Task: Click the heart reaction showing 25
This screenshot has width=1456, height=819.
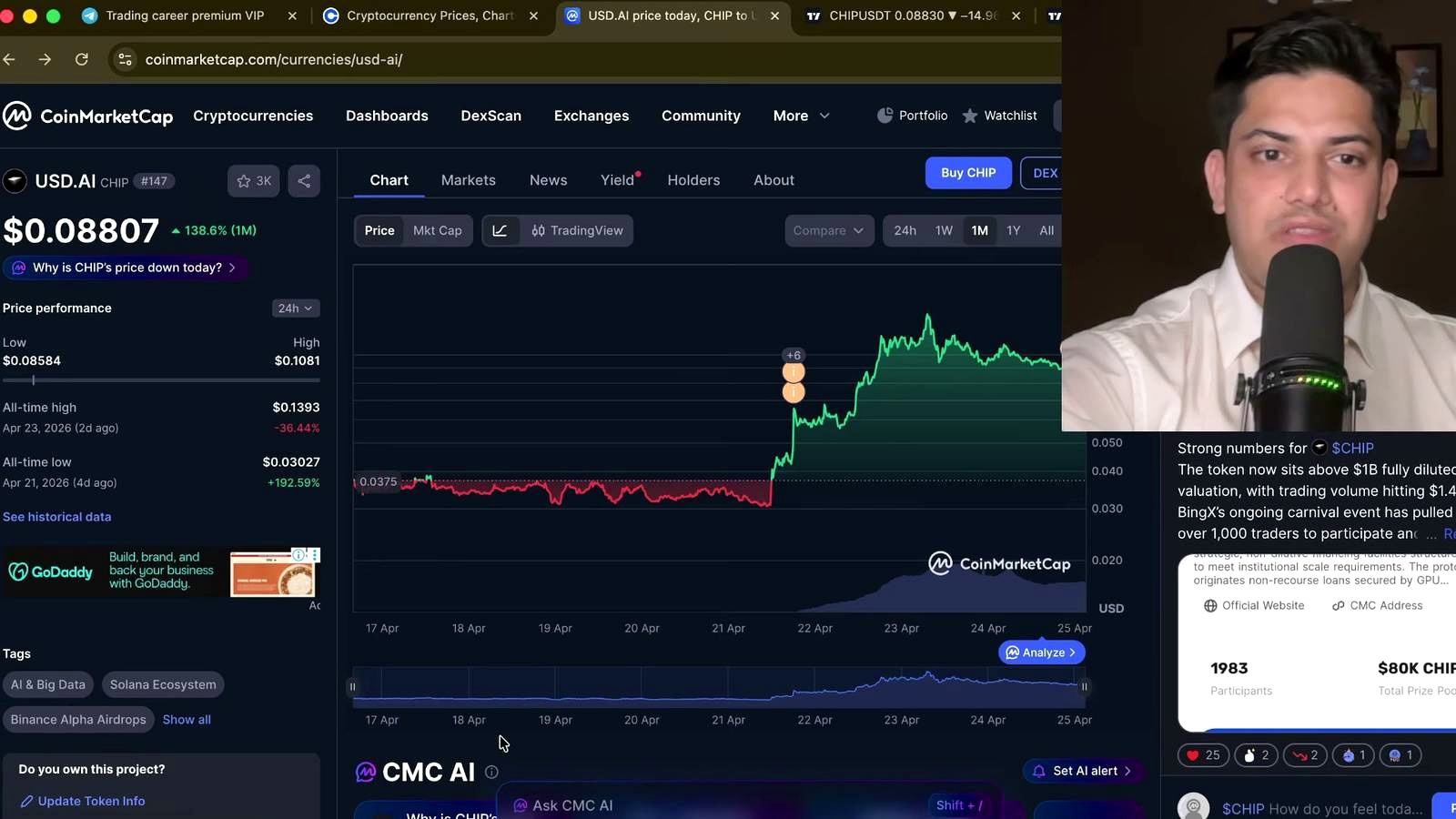Action: pos(1203,755)
